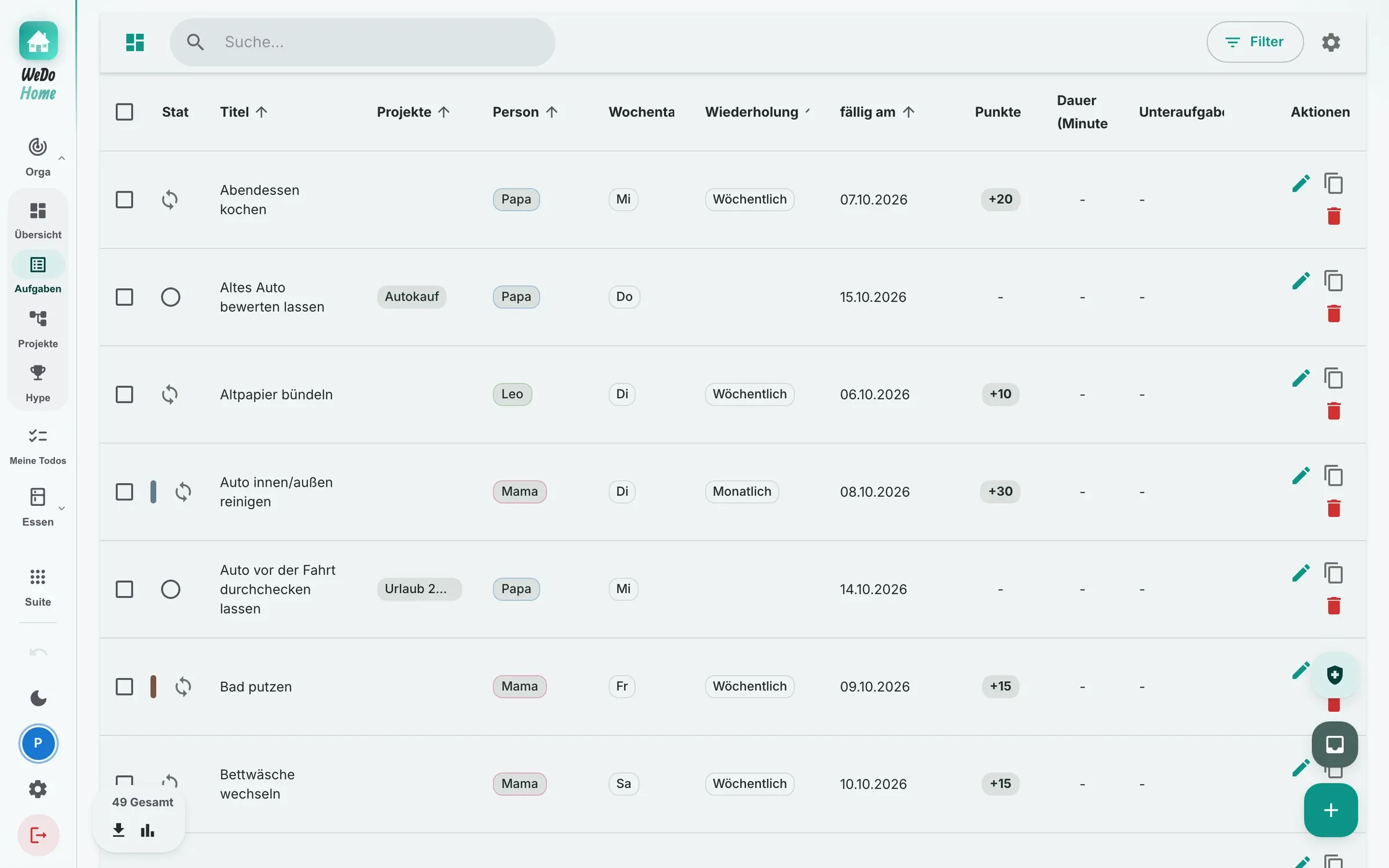The height and width of the screenshot is (868, 1389).
Task: Click blue color bar on Auto innen/außen reinigen
Action: tap(153, 492)
